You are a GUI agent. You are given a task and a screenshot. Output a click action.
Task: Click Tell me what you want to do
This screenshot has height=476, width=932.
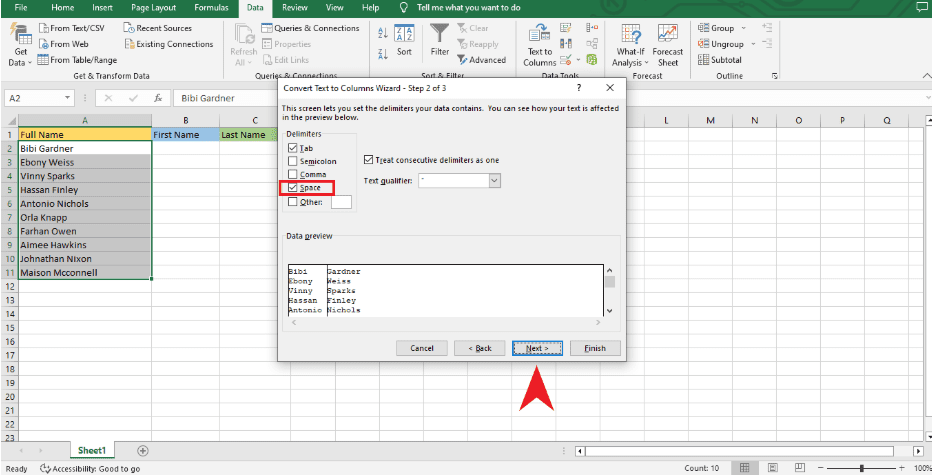coord(468,8)
